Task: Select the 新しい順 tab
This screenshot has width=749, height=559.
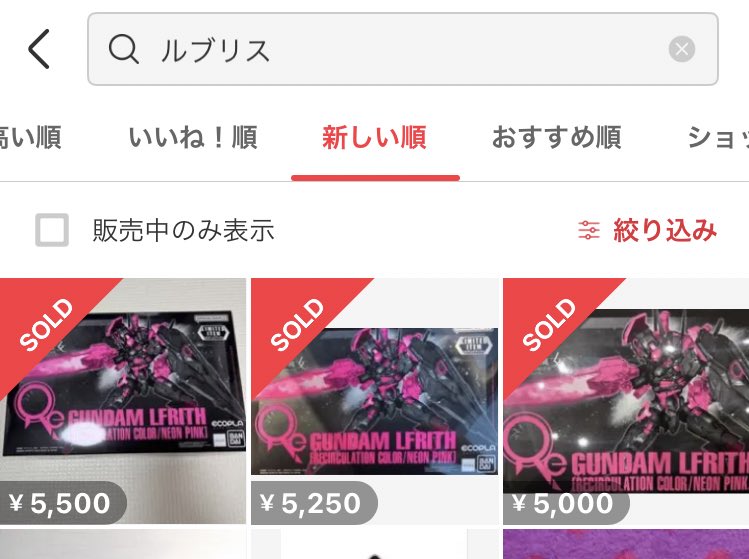Action: click(x=374, y=138)
